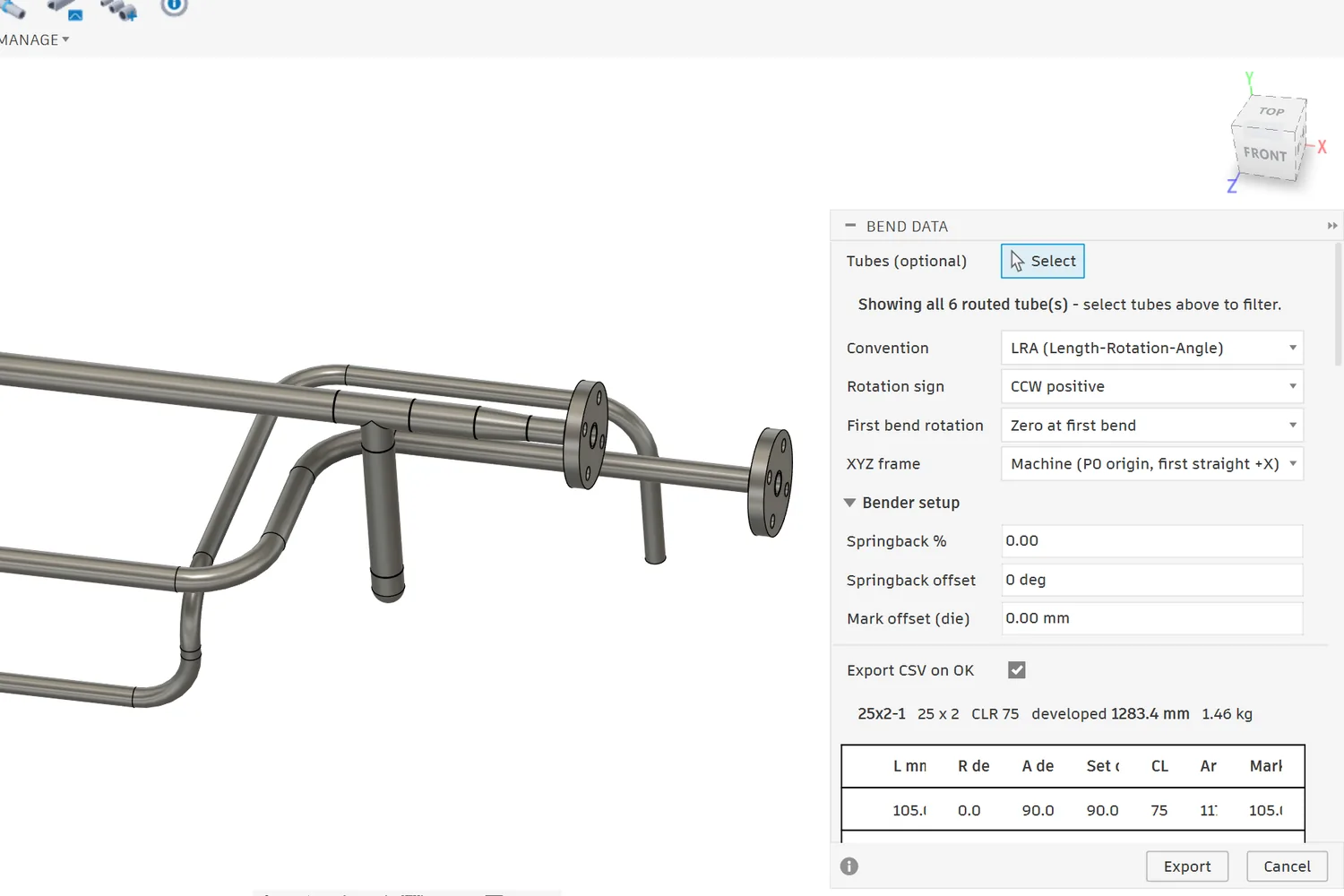Click the Springback offset input field
The width and height of the screenshot is (1344, 896).
(1151, 580)
